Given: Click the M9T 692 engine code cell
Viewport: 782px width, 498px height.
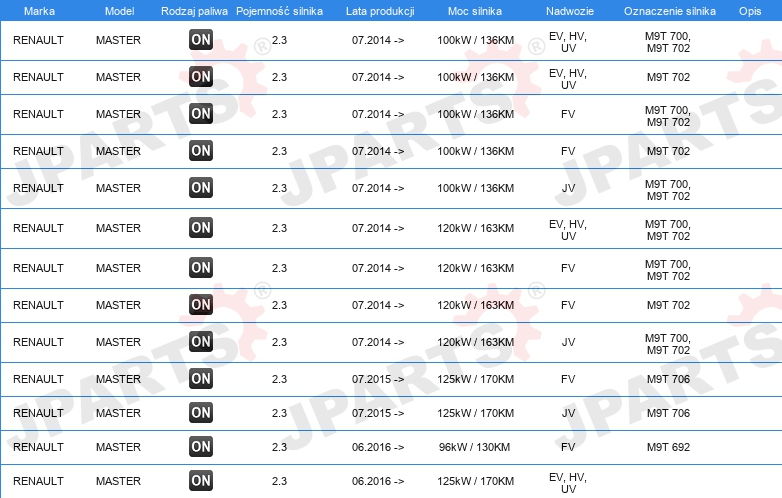Looking at the screenshot, I should (x=668, y=447).
